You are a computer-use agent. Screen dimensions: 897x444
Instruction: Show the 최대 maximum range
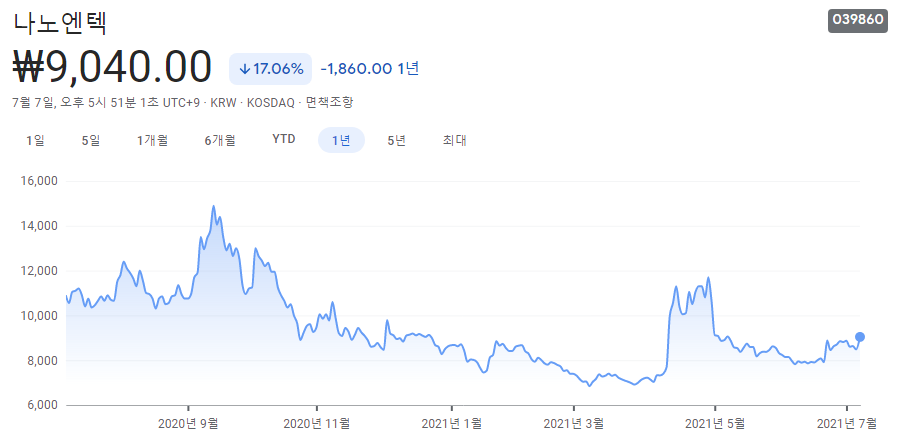point(454,140)
